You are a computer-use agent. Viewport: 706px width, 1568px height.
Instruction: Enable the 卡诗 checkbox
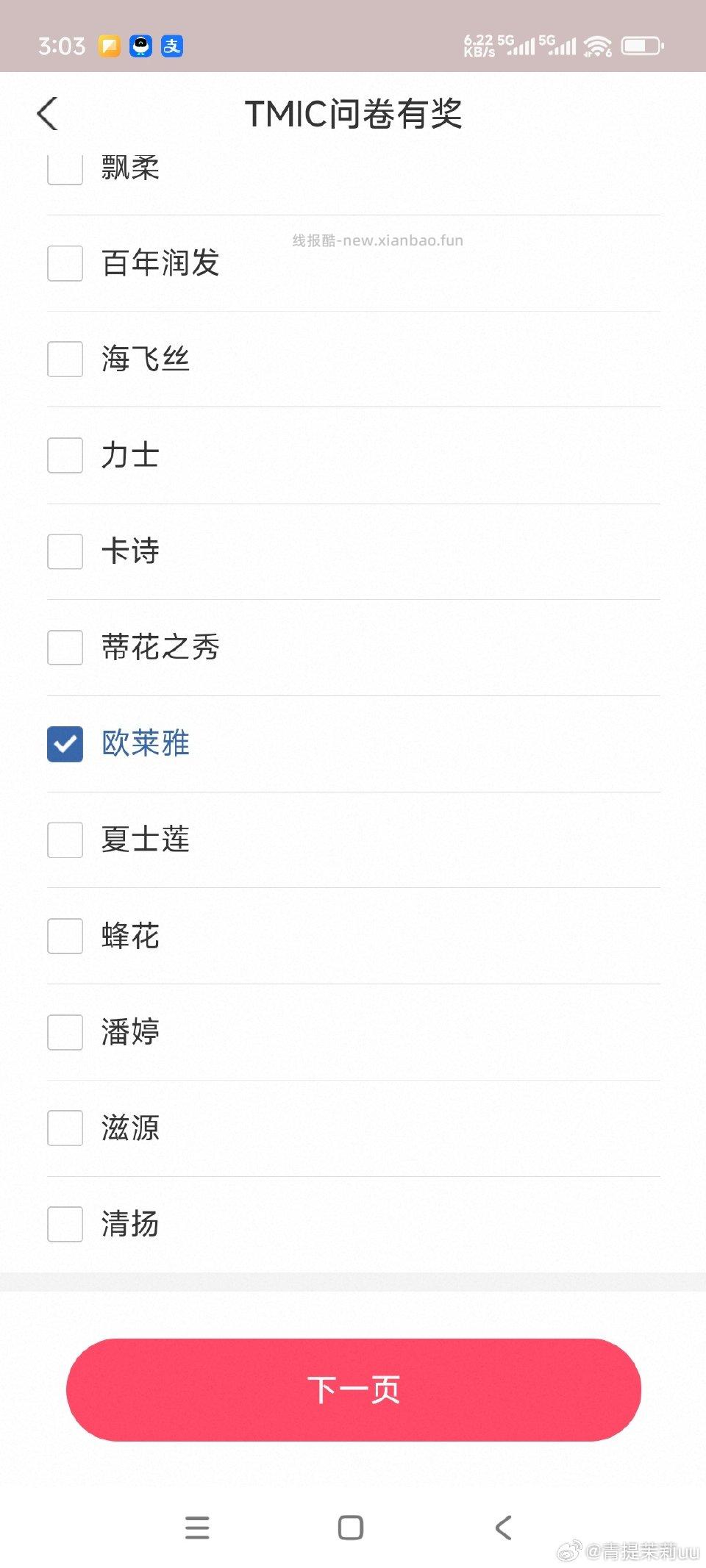(65, 552)
